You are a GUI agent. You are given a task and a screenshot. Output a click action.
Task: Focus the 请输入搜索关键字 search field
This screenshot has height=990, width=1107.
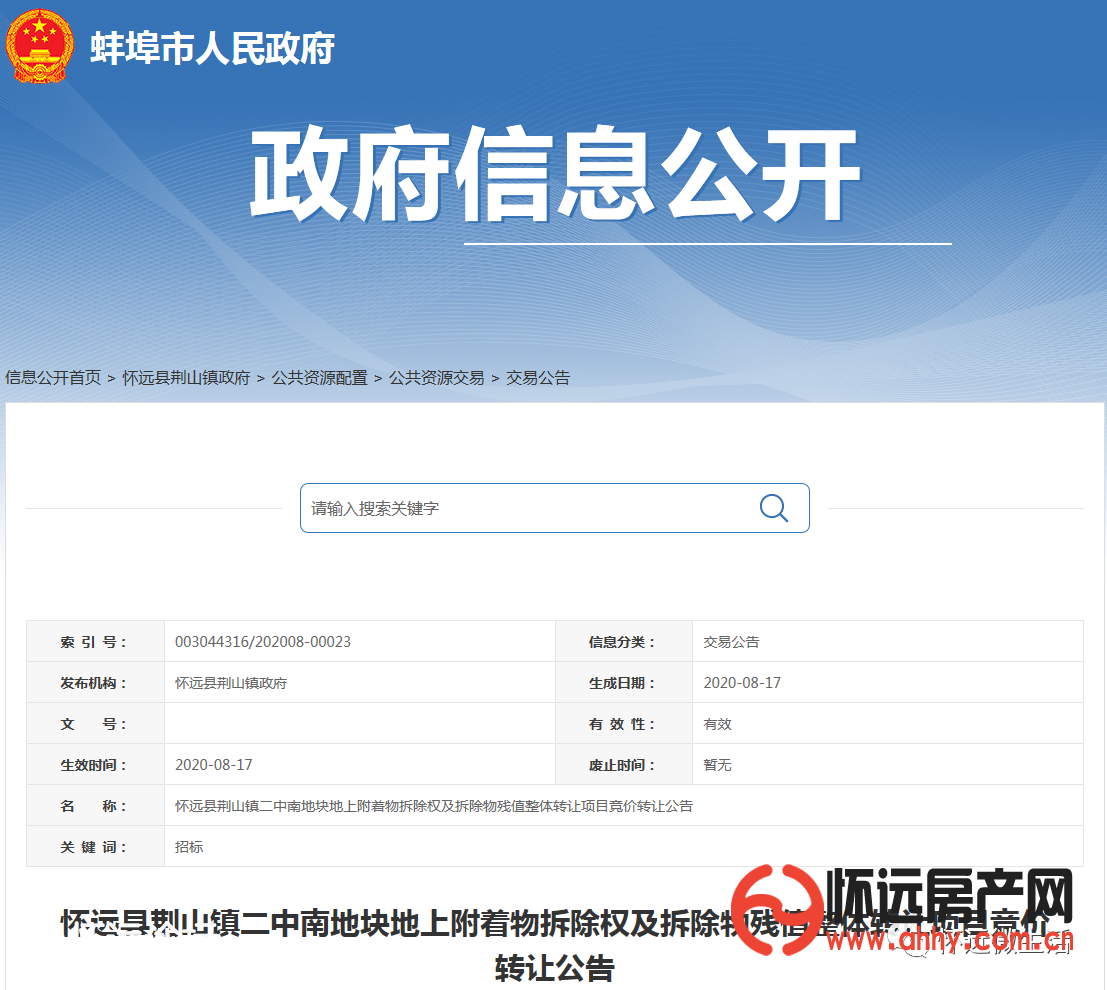(x=530, y=508)
